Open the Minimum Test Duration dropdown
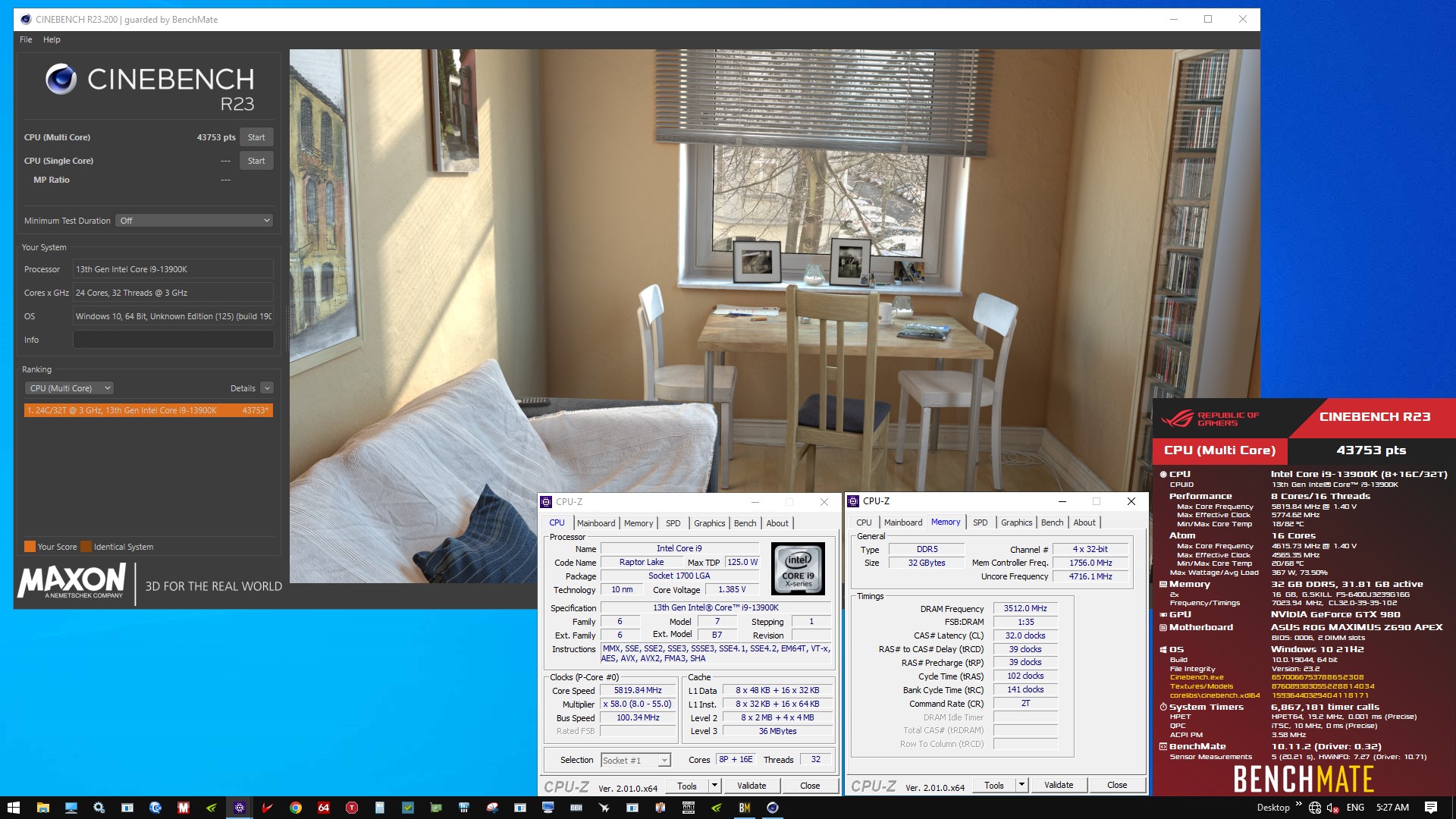1456x819 pixels. (194, 221)
